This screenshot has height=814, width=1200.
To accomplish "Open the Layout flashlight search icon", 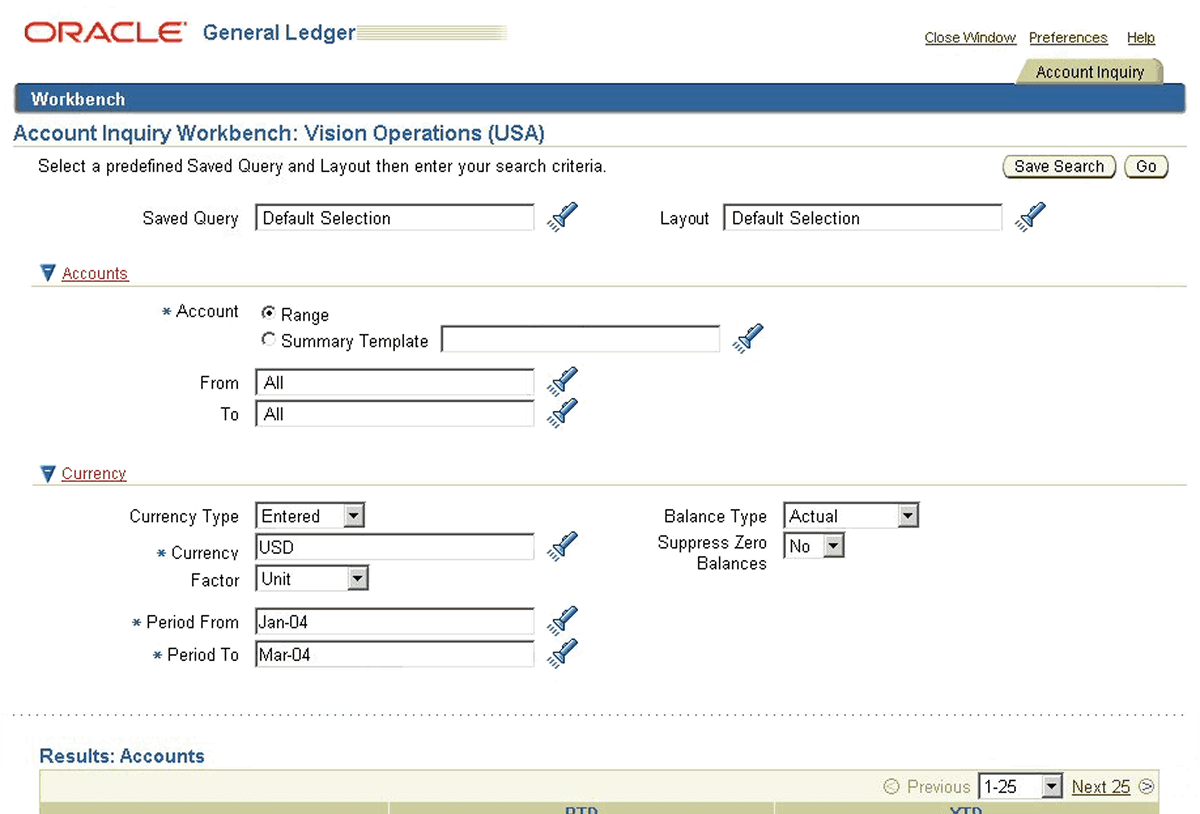I will (x=1030, y=216).
